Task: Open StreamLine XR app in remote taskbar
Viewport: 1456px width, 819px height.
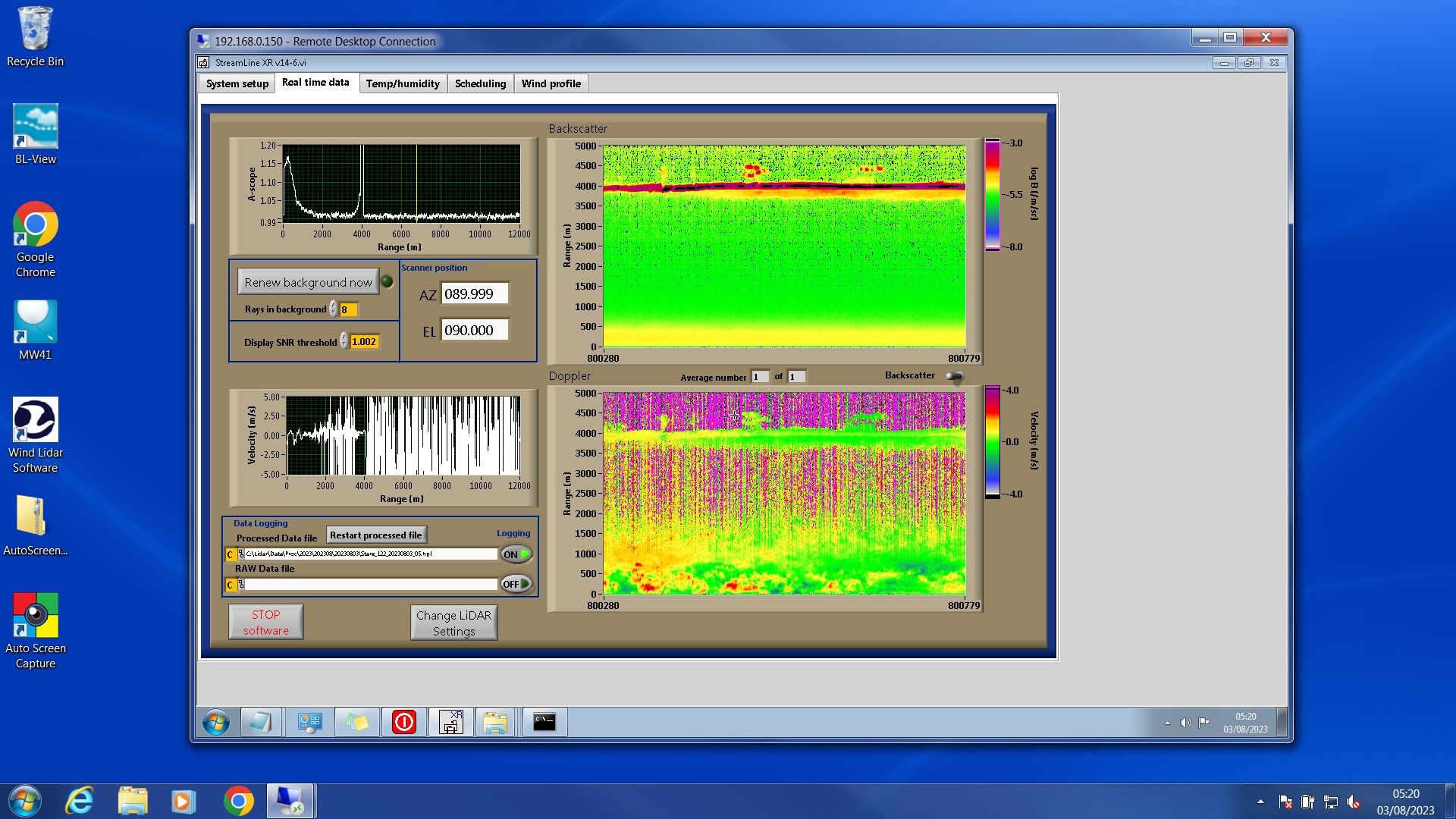Action: tap(451, 722)
